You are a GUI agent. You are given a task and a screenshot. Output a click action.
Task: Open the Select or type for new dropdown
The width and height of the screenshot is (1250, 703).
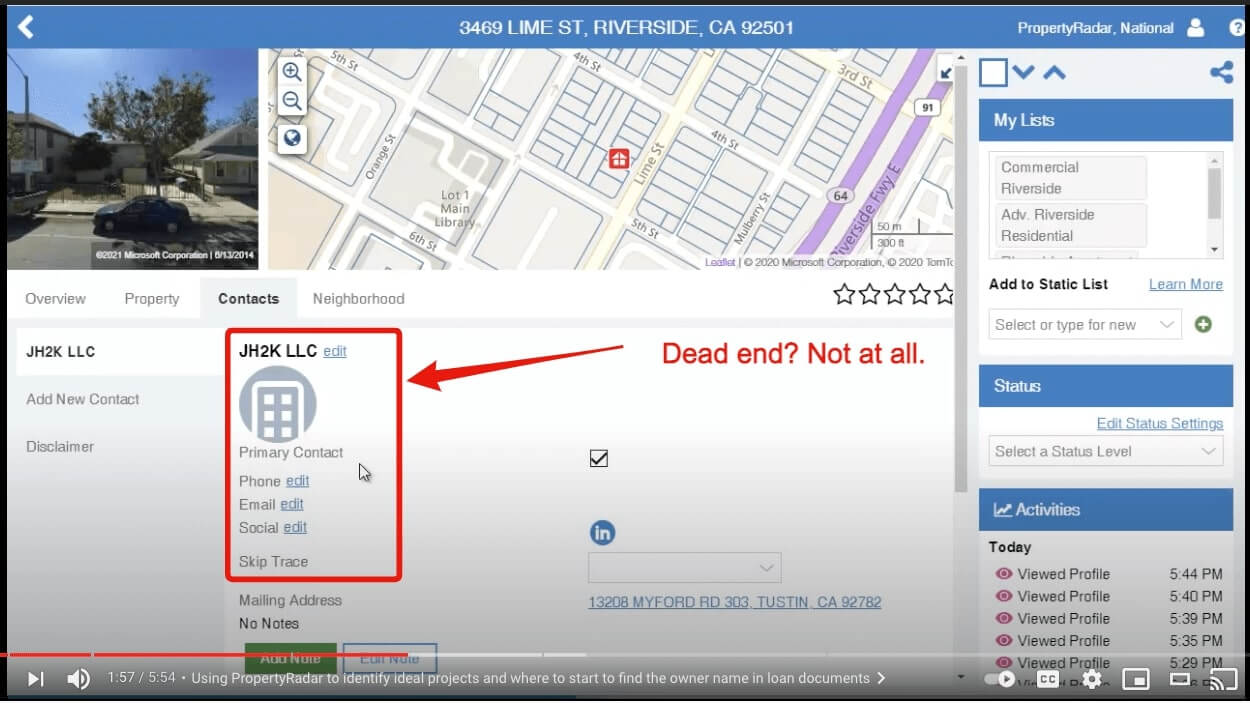(1085, 324)
